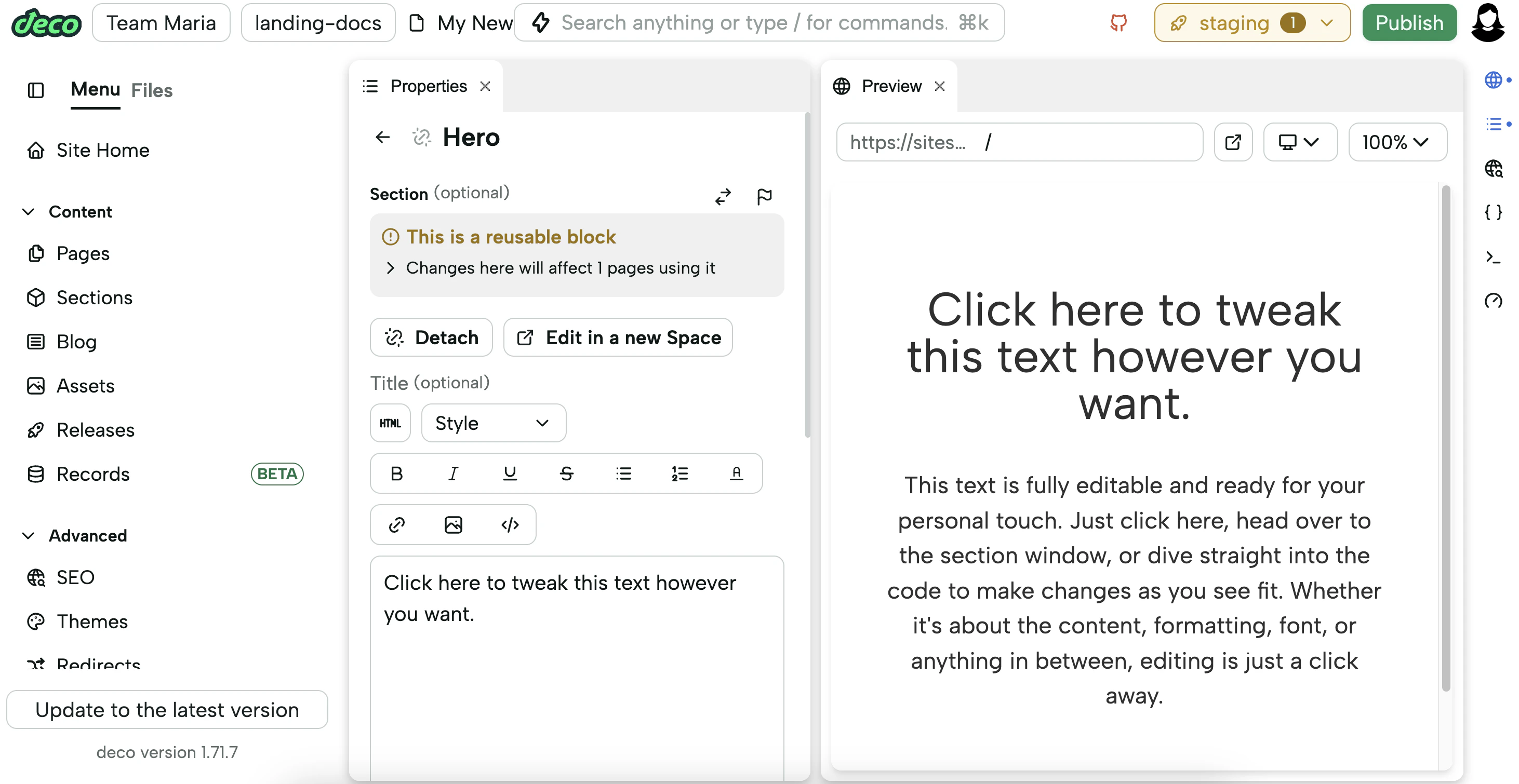Open the Style dropdown

(x=493, y=423)
